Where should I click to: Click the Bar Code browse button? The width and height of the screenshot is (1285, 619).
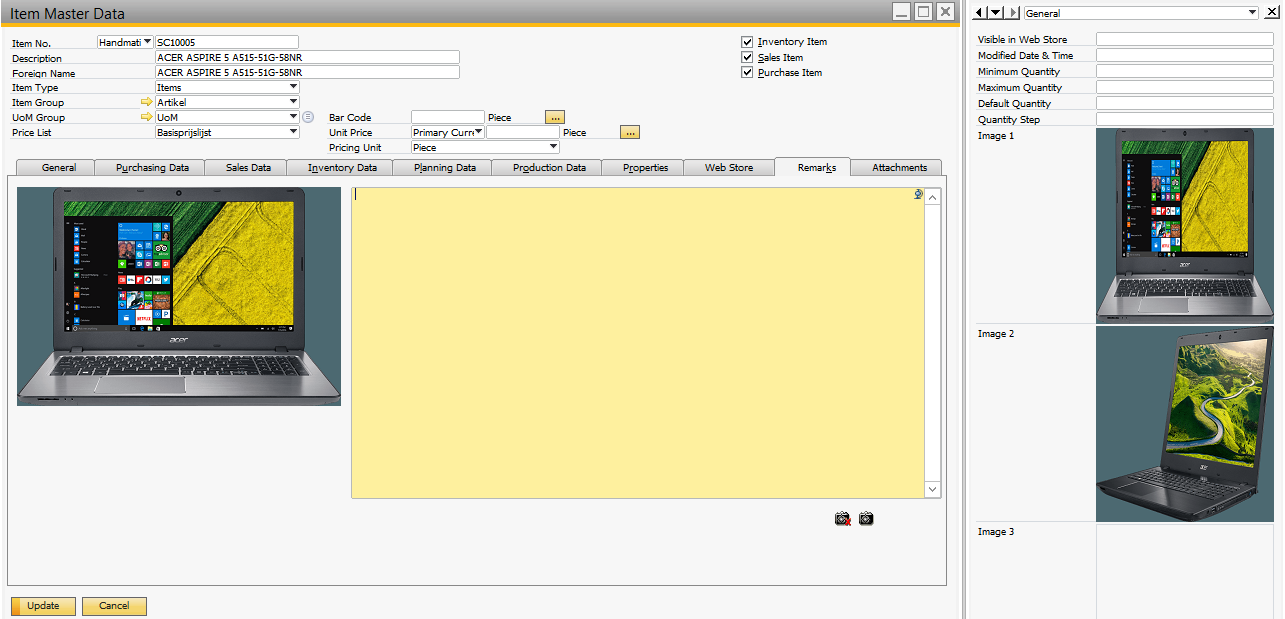point(555,117)
